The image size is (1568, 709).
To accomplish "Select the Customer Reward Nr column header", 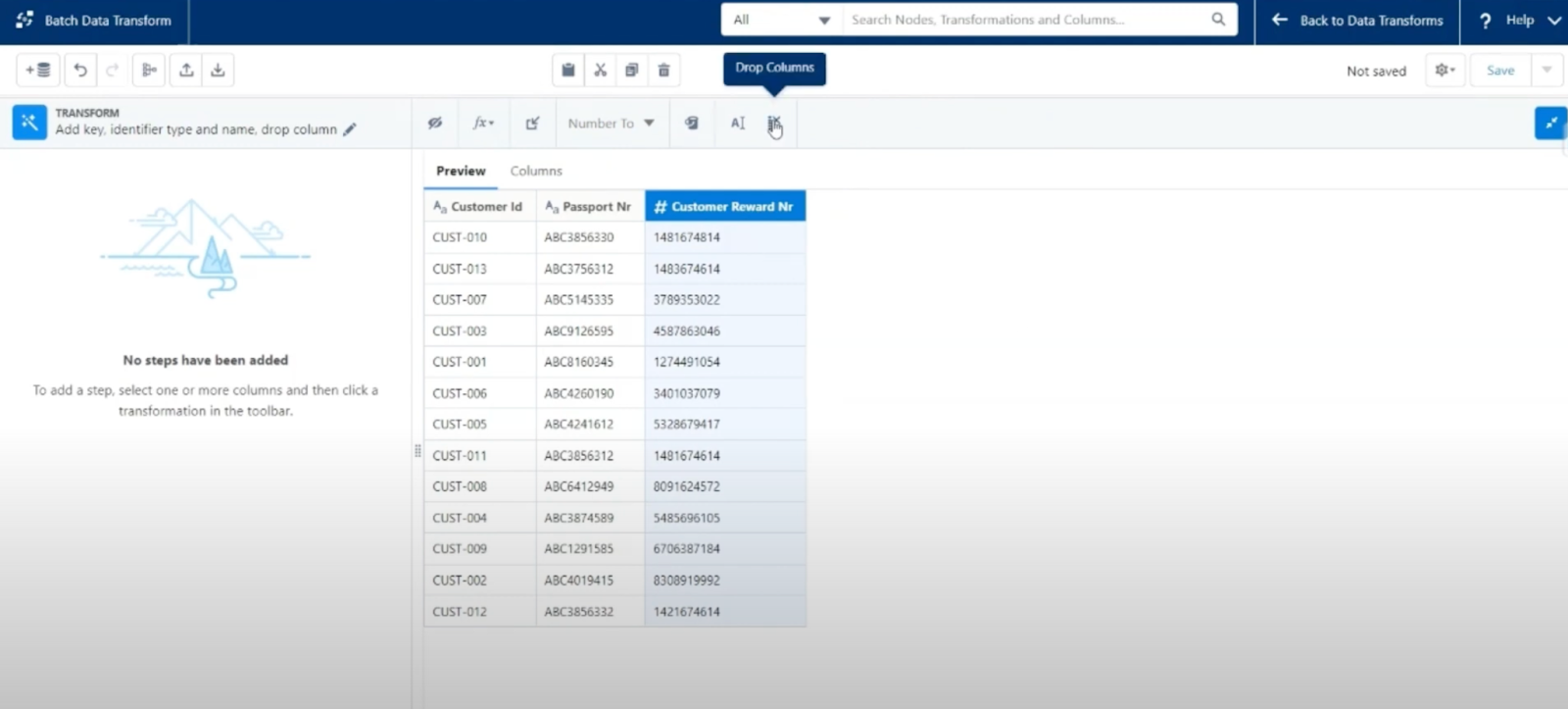I will 725,206.
